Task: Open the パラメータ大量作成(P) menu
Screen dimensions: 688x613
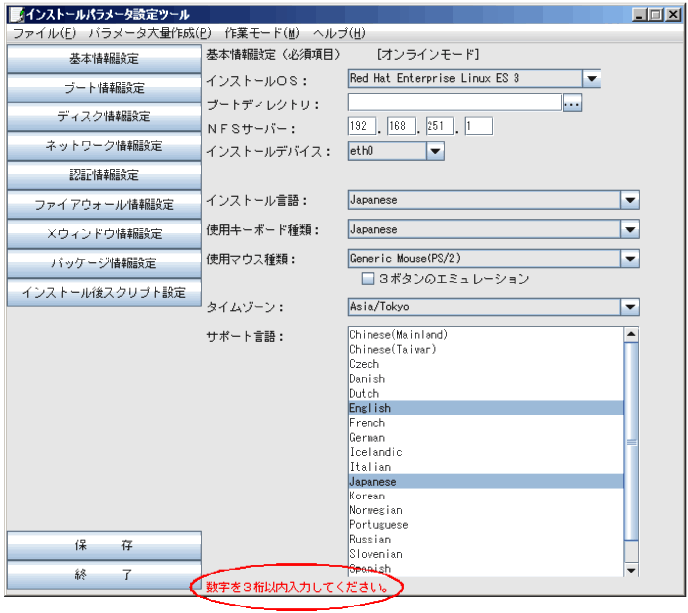Action: [150, 33]
